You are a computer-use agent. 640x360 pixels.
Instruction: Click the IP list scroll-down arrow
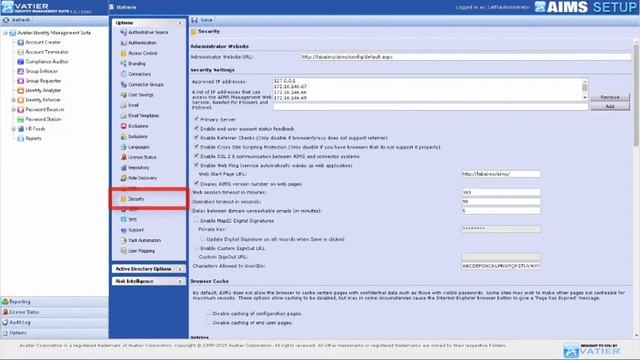584,98
